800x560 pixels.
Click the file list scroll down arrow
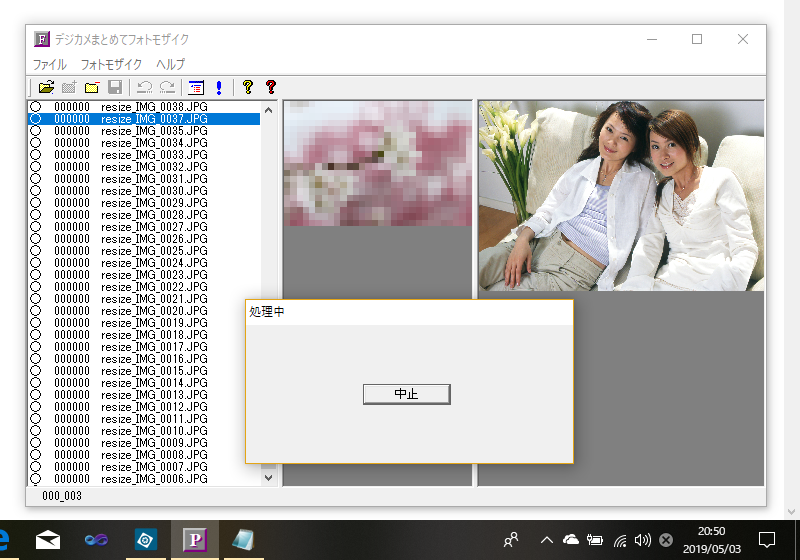tap(268, 478)
